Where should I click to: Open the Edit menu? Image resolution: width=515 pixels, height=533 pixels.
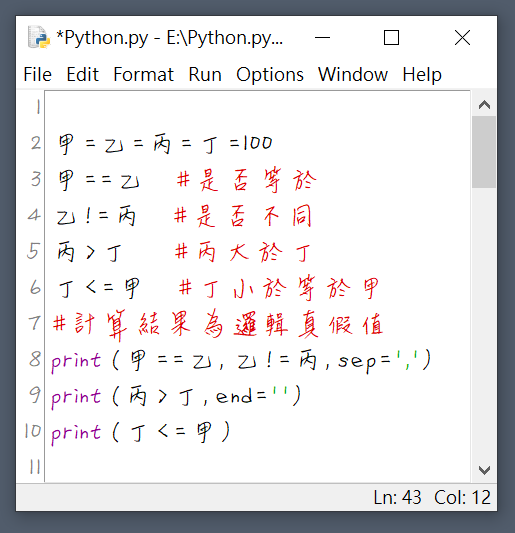(83, 74)
